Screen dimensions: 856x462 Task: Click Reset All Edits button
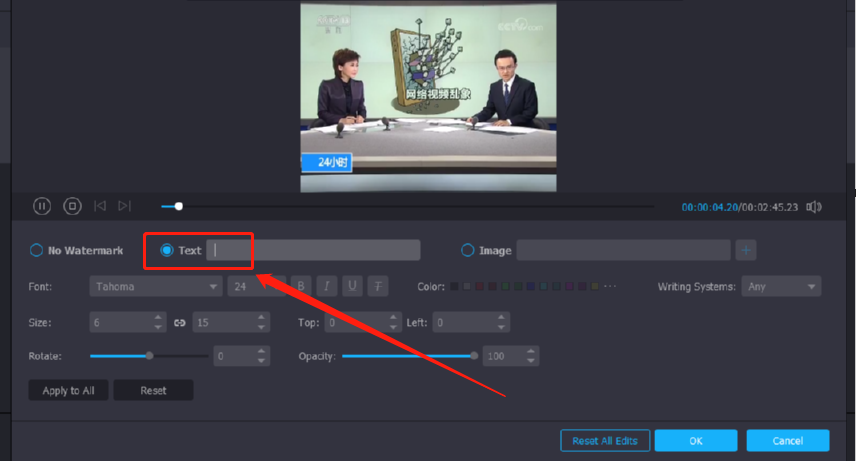tap(605, 441)
